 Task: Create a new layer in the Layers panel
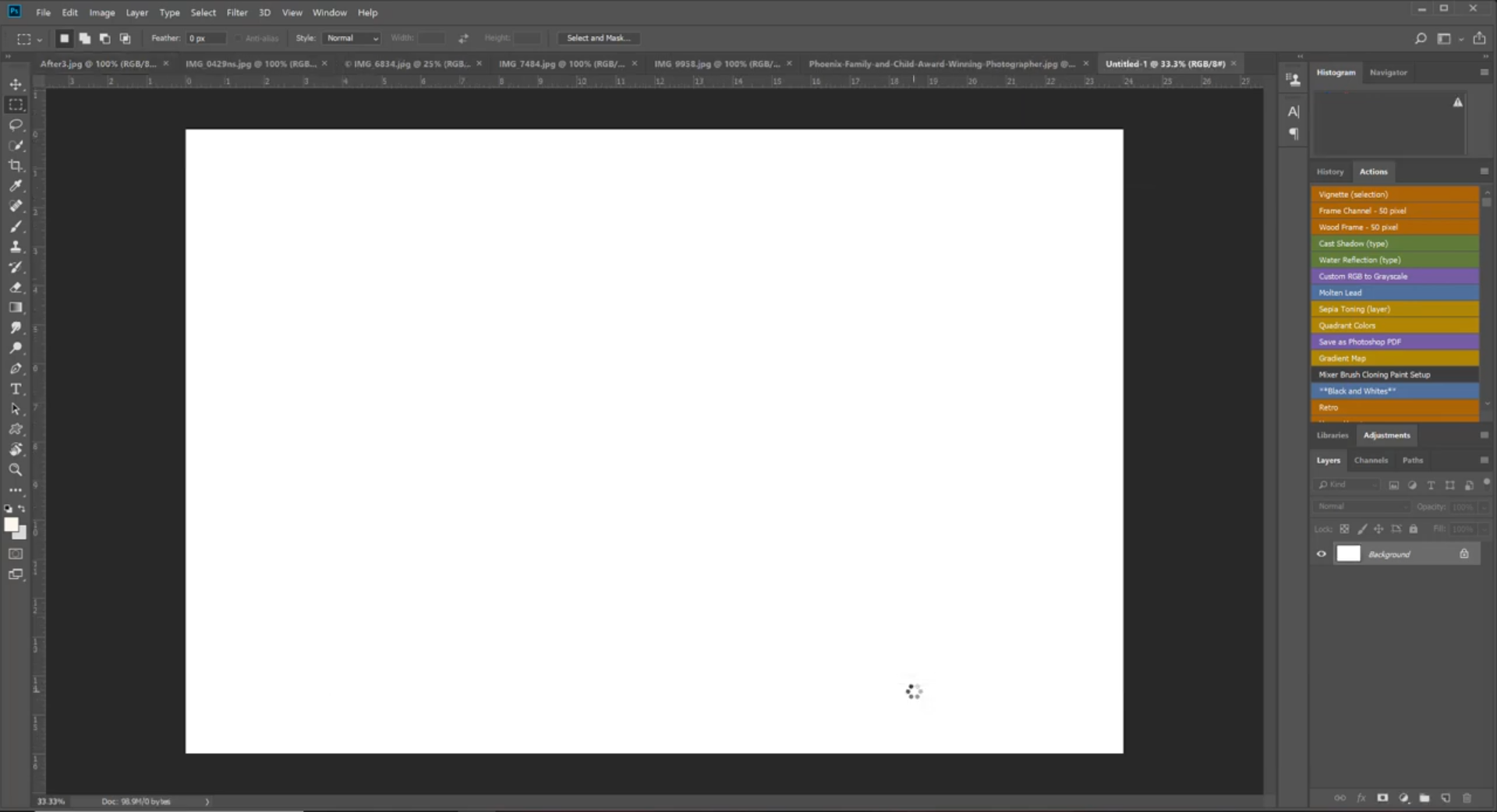1445,798
